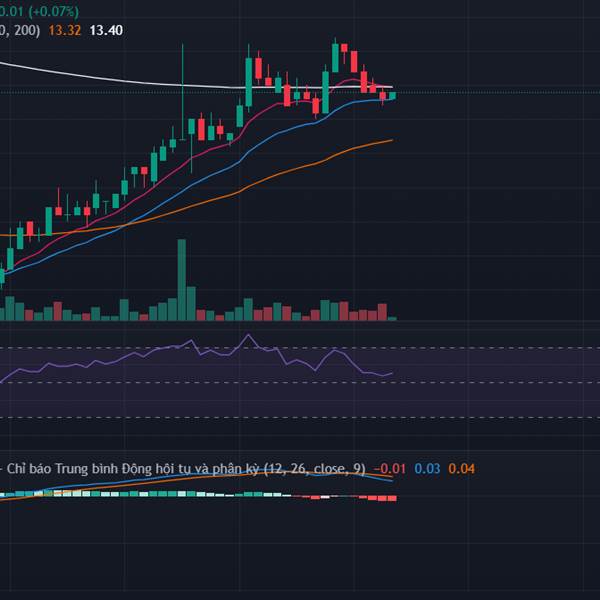Click the orange 0.04 signal value
Screen dimensions: 600x600
[461, 469]
